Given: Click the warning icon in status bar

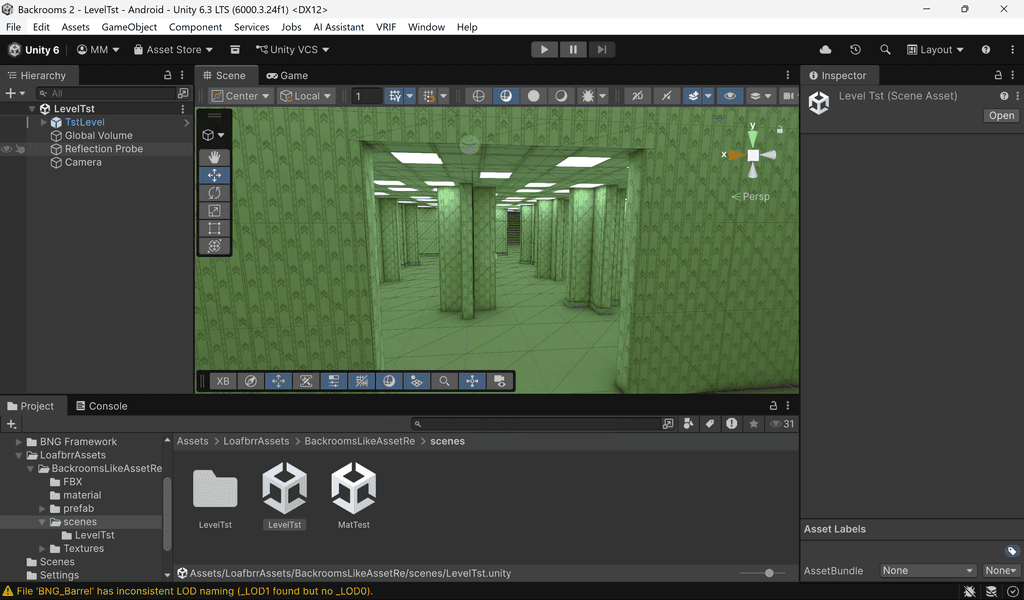Looking at the screenshot, I should point(8,591).
